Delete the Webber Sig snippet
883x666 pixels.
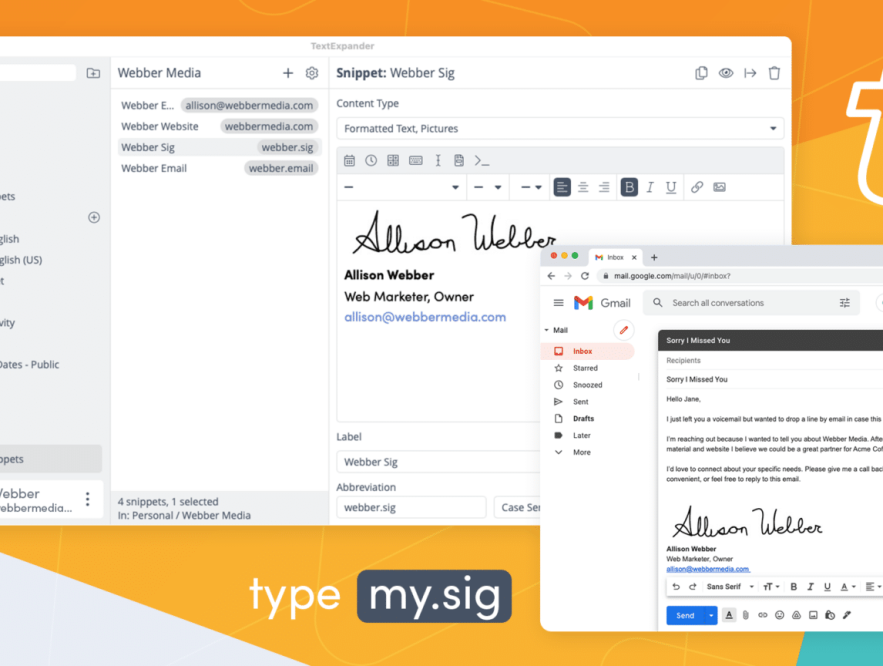click(x=774, y=73)
